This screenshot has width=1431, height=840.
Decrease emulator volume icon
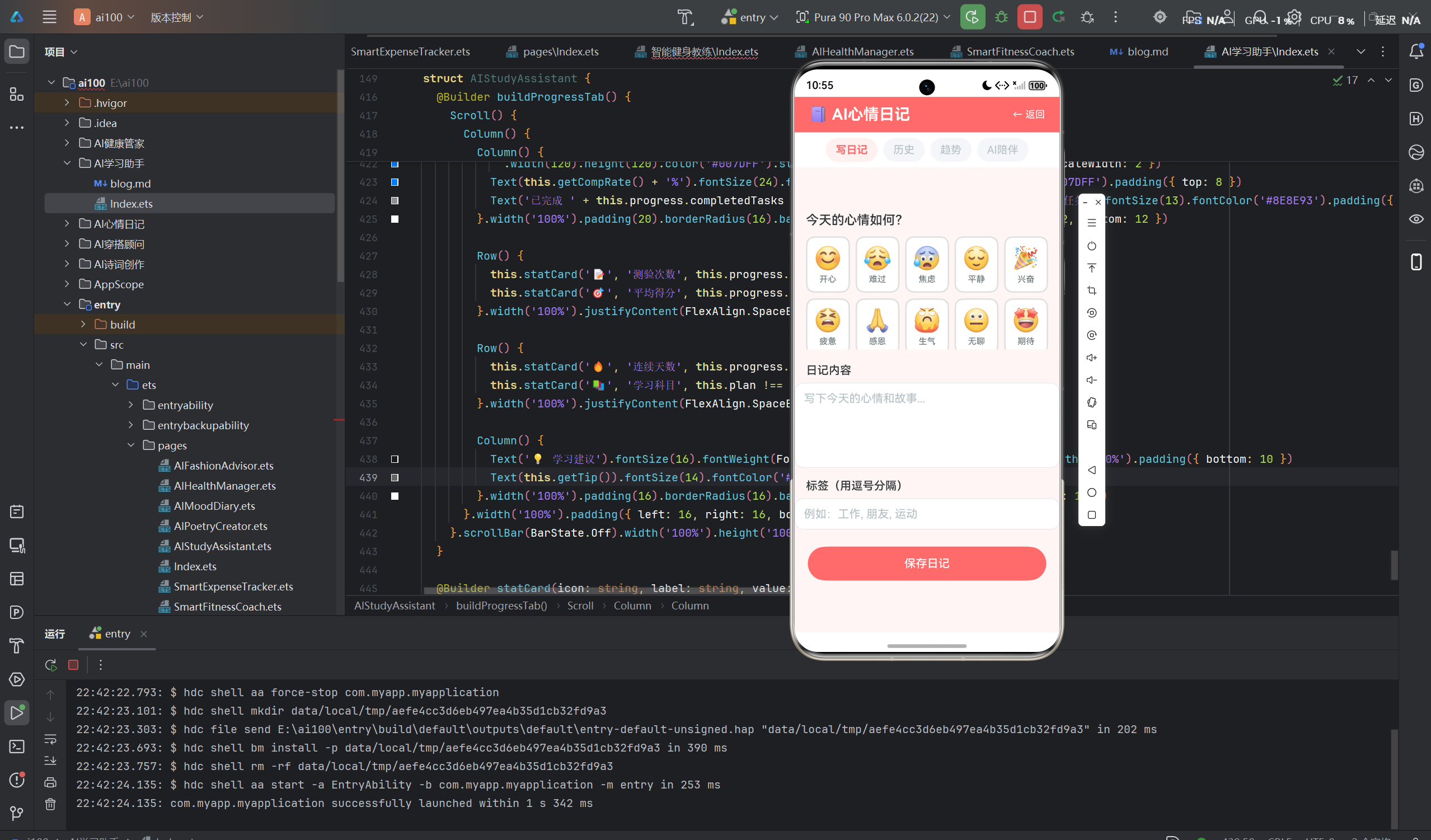tap(1091, 380)
